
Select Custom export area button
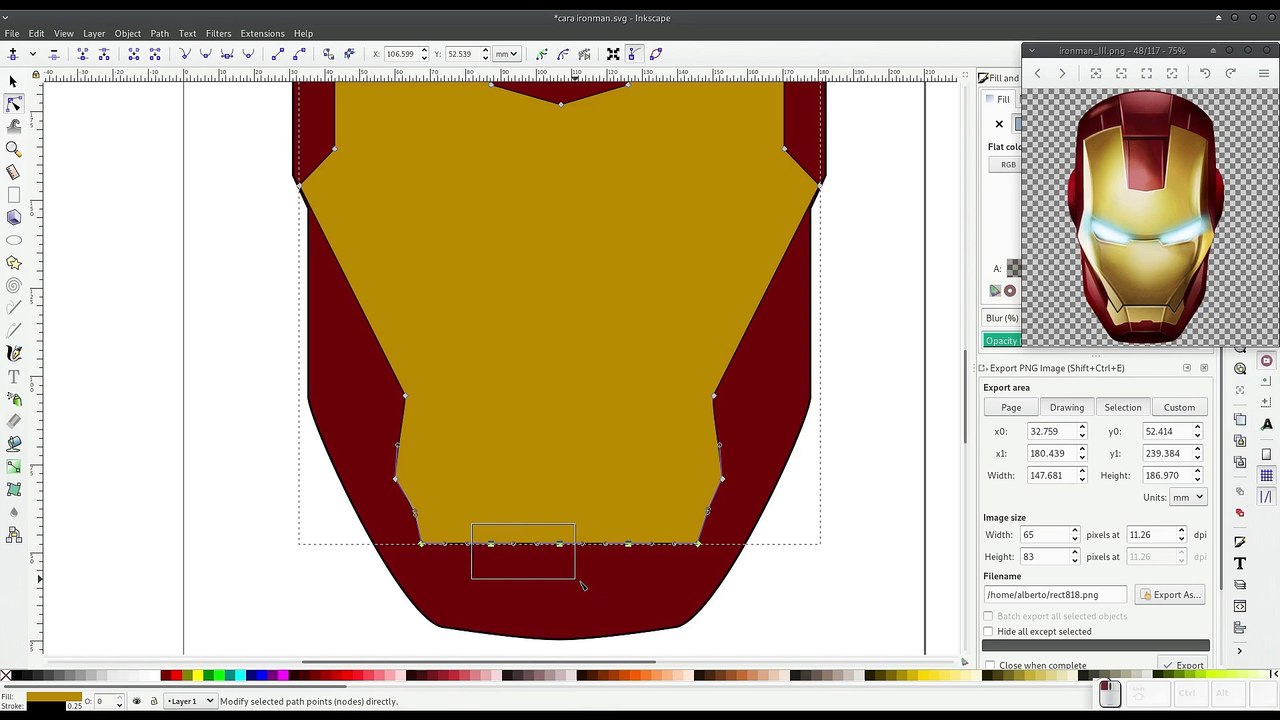coord(1179,407)
